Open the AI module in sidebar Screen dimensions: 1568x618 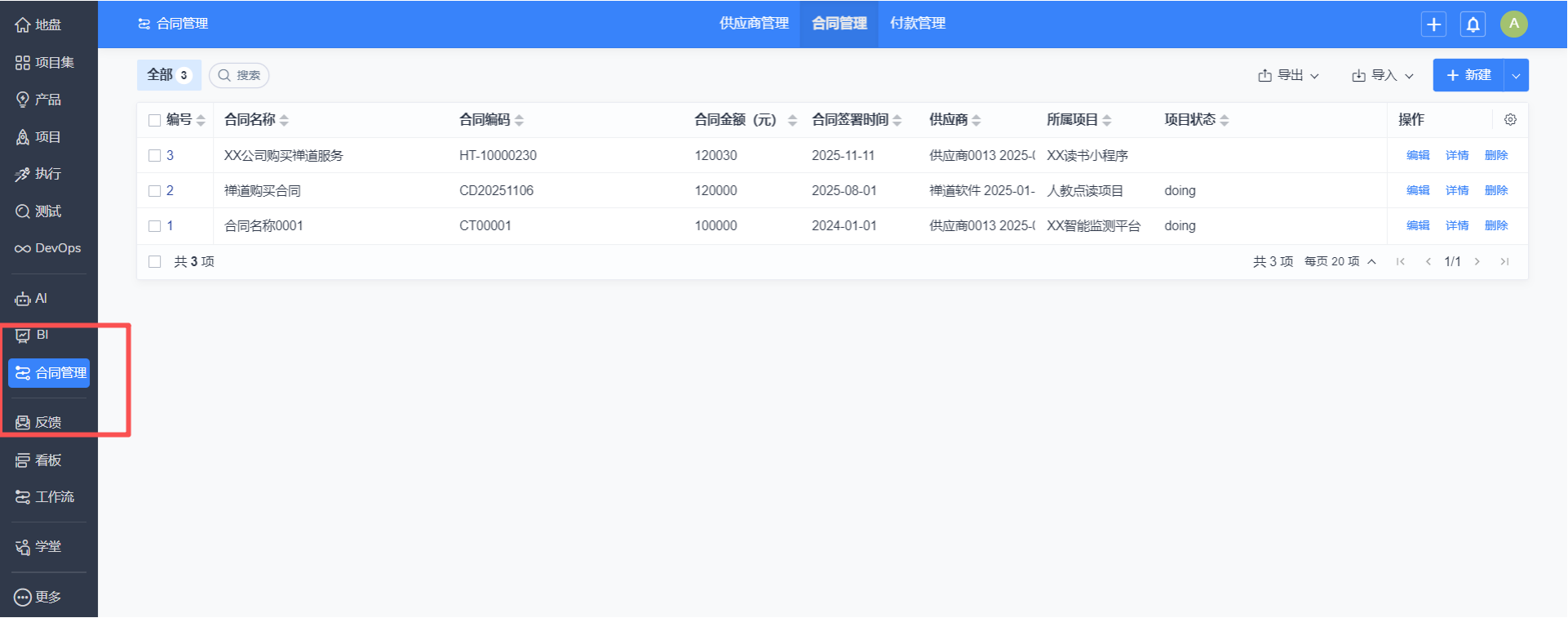click(32, 299)
